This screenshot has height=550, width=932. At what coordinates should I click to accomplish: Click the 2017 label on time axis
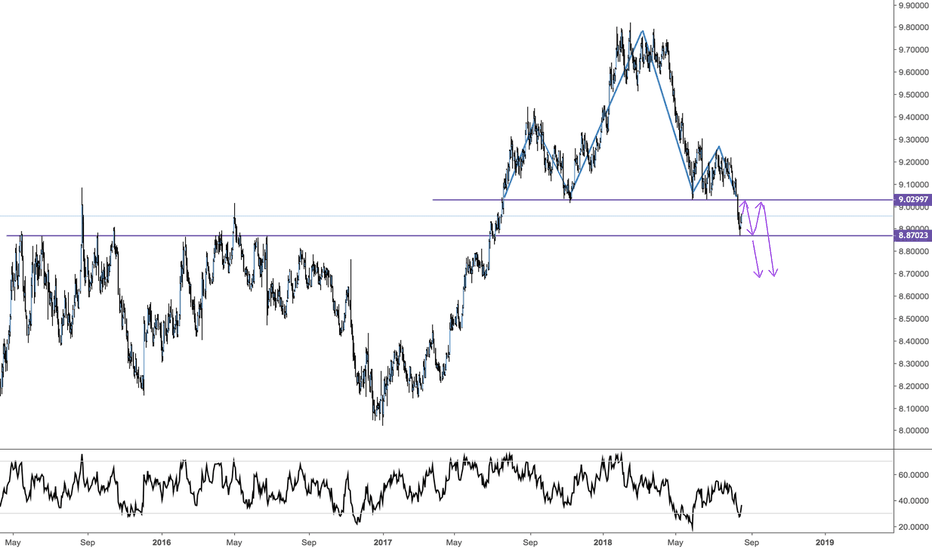pos(383,542)
